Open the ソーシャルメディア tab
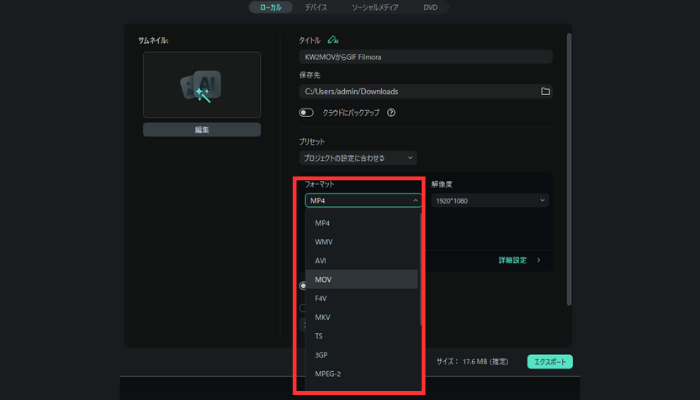 click(x=375, y=7)
